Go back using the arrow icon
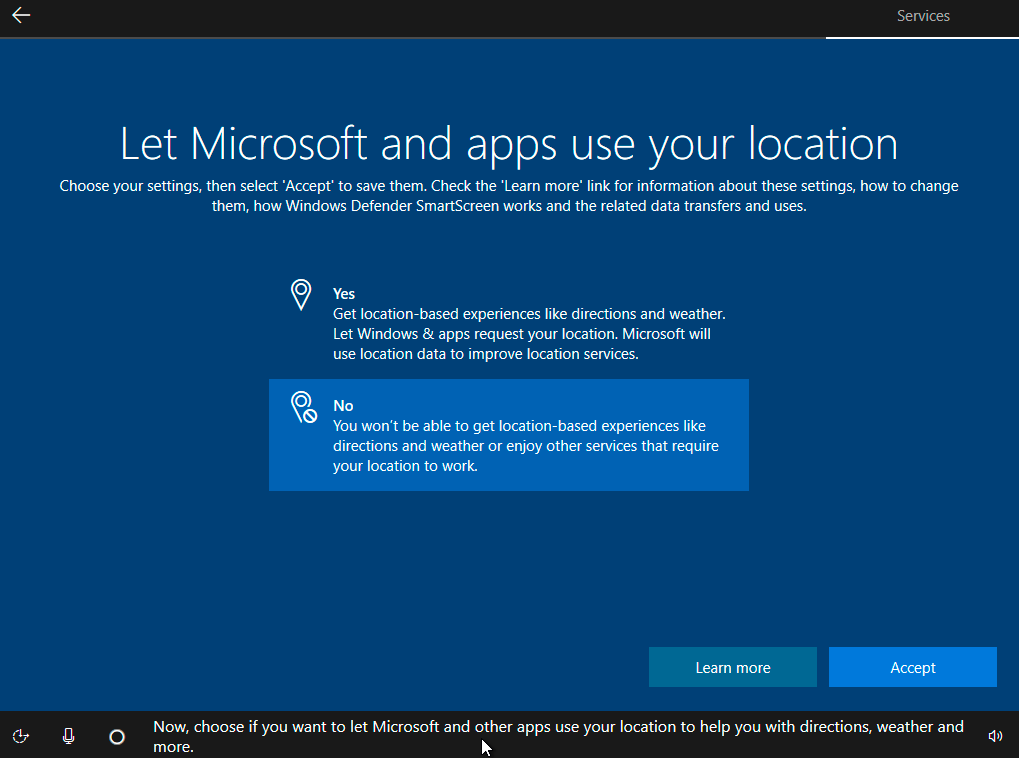Viewport: 1019px width, 758px height. click(x=21, y=15)
